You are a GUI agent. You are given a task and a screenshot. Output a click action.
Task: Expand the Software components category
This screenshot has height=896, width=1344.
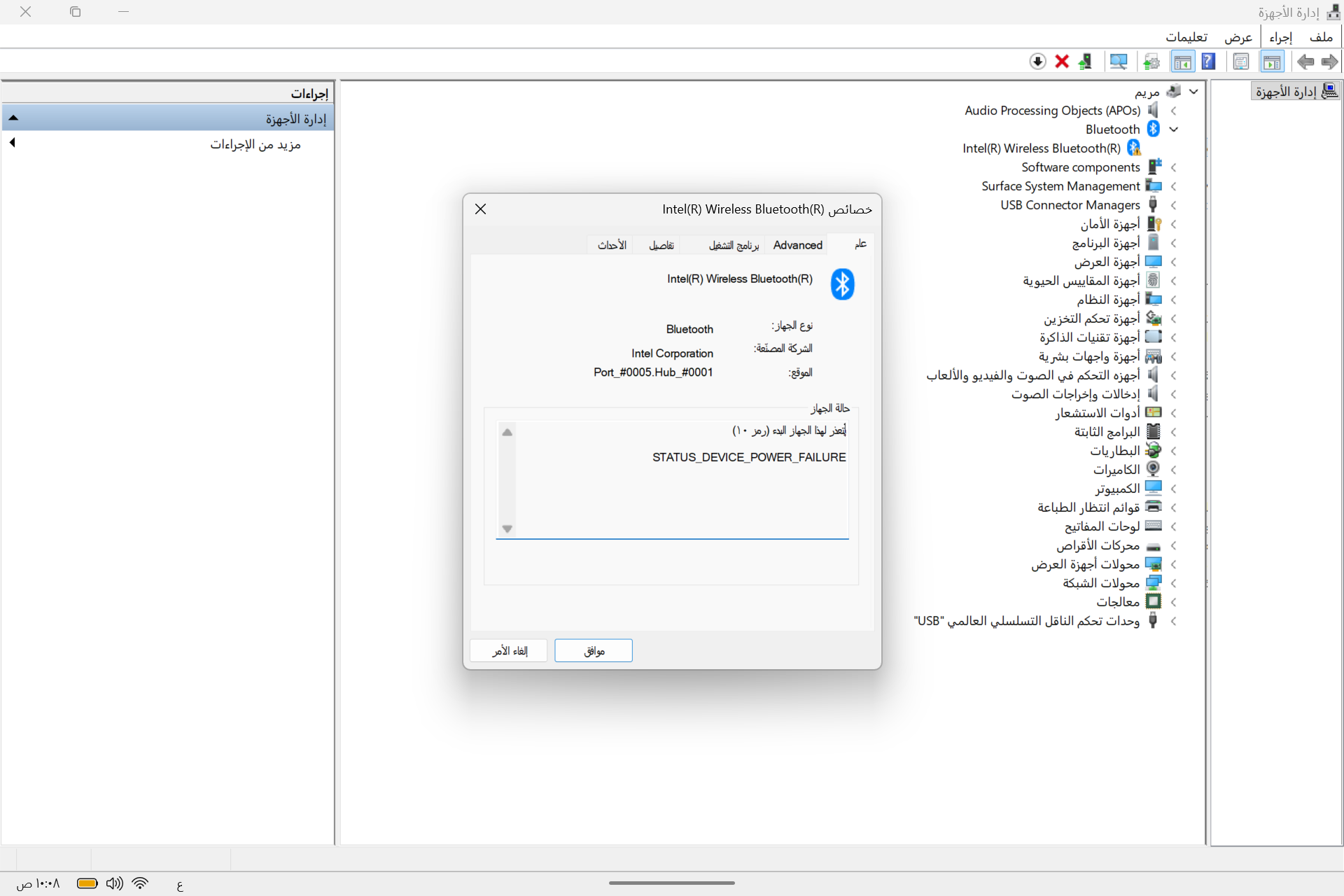tap(1174, 167)
